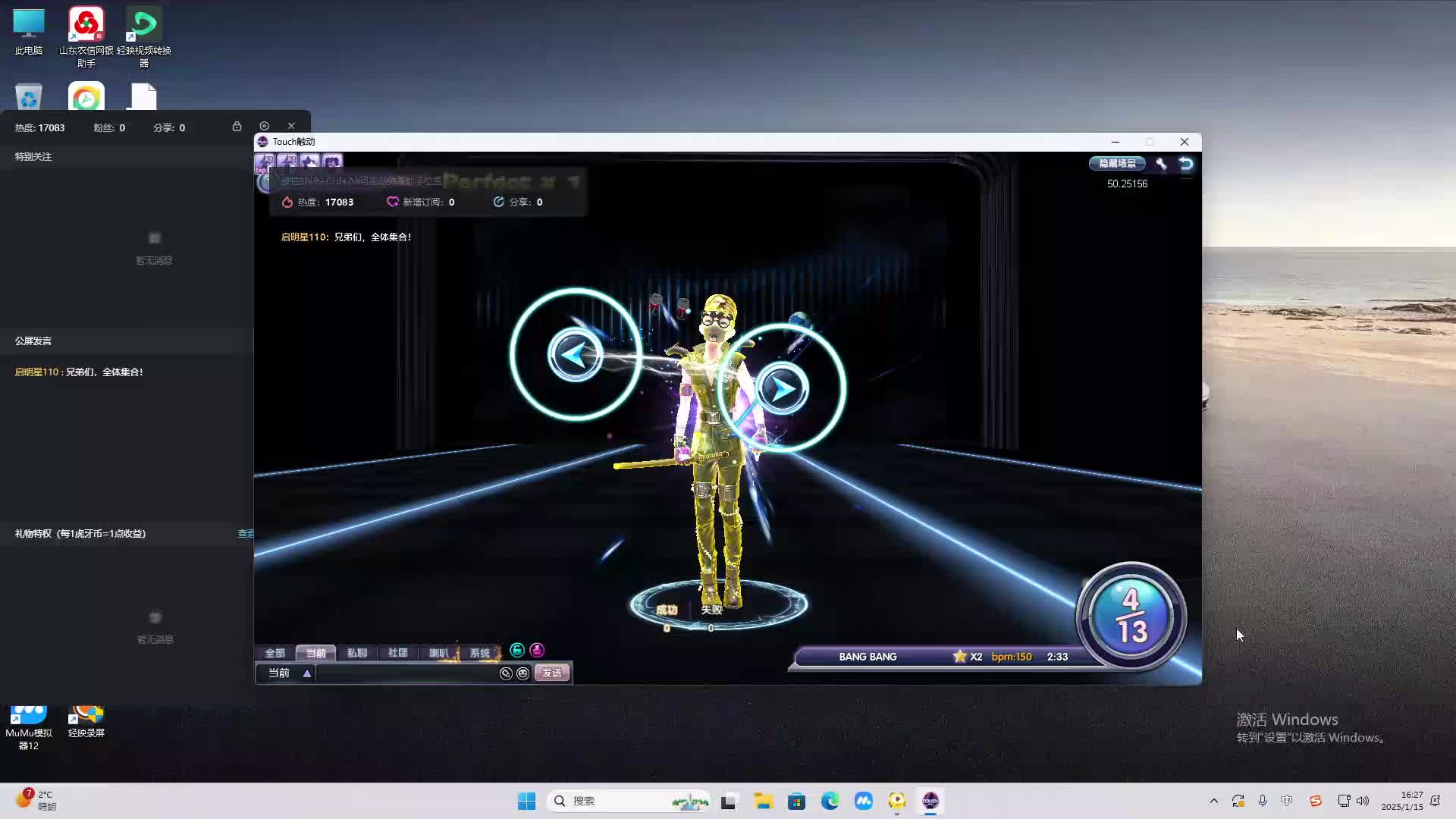The height and width of the screenshot is (819, 1456).
Task: Open the emoji picker in chat
Action: point(522,673)
